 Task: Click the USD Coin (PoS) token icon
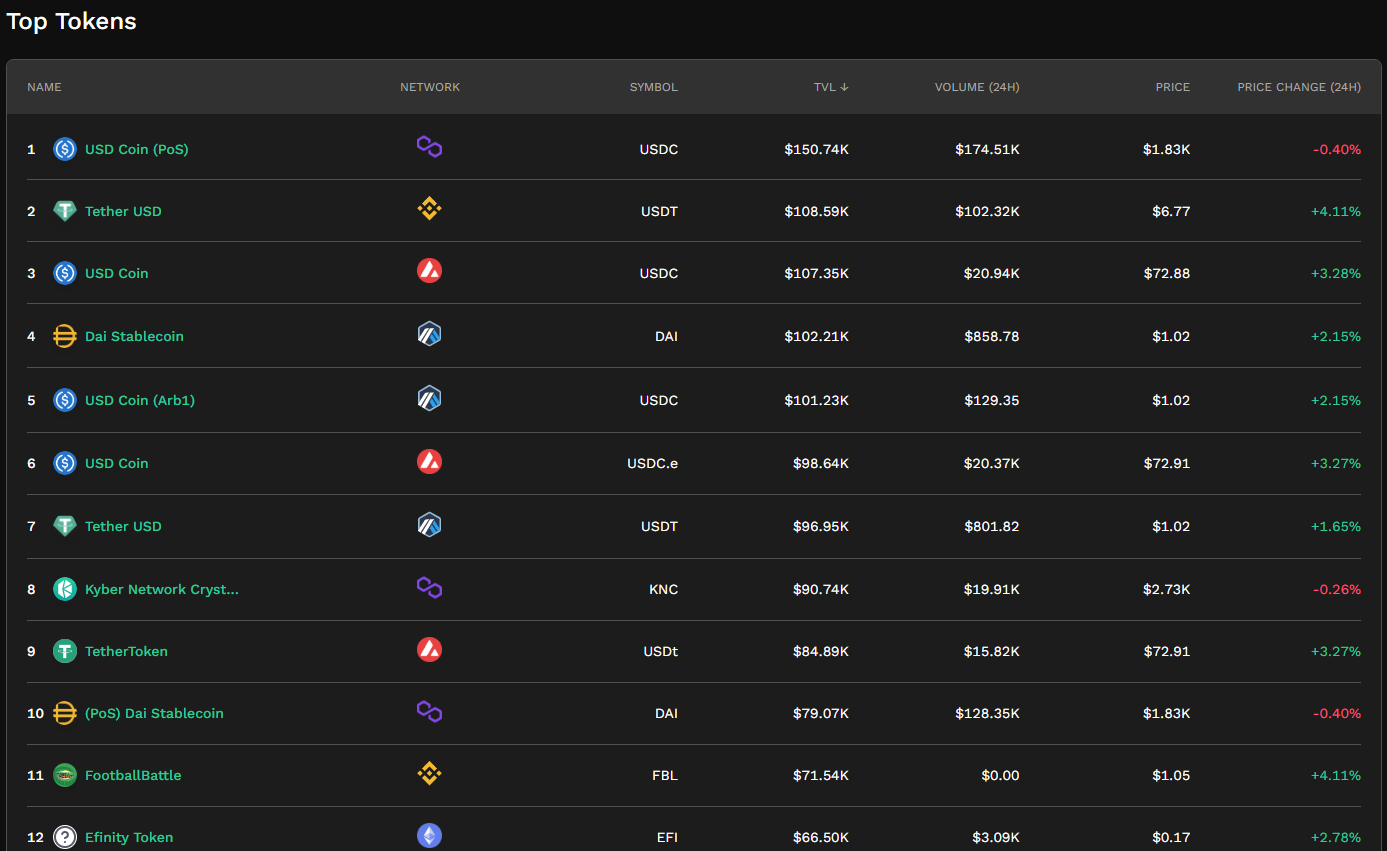[x=65, y=149]
